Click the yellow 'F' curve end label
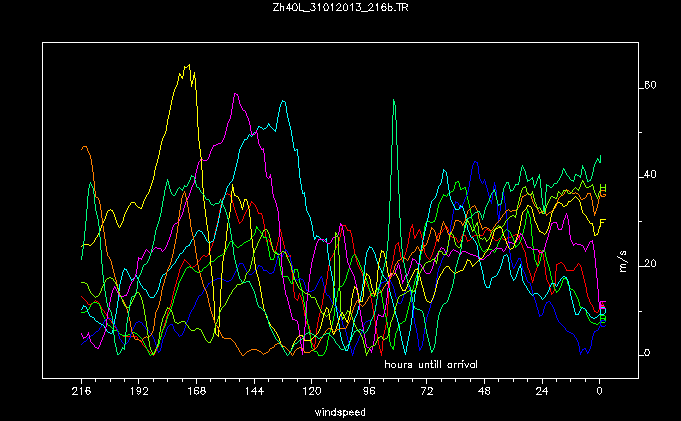 [603, 221]
